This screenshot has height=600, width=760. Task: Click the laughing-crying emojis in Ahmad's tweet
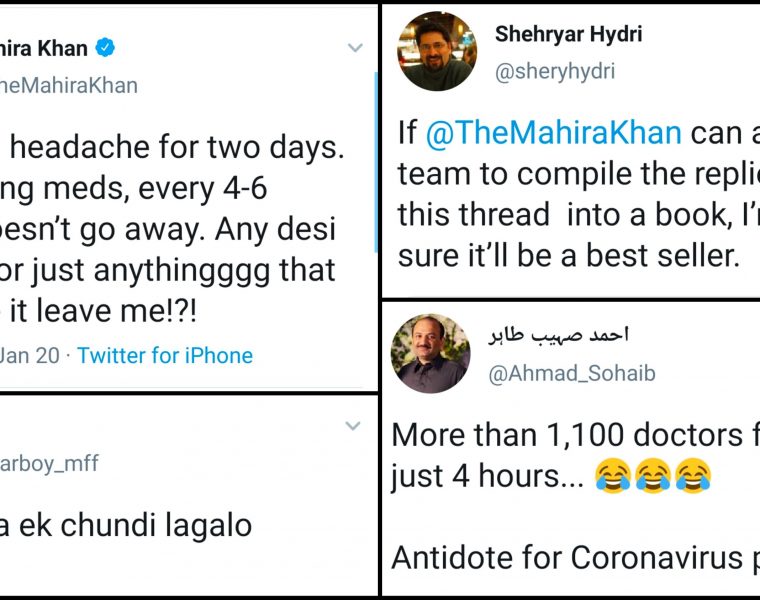(x=652, y=478)
